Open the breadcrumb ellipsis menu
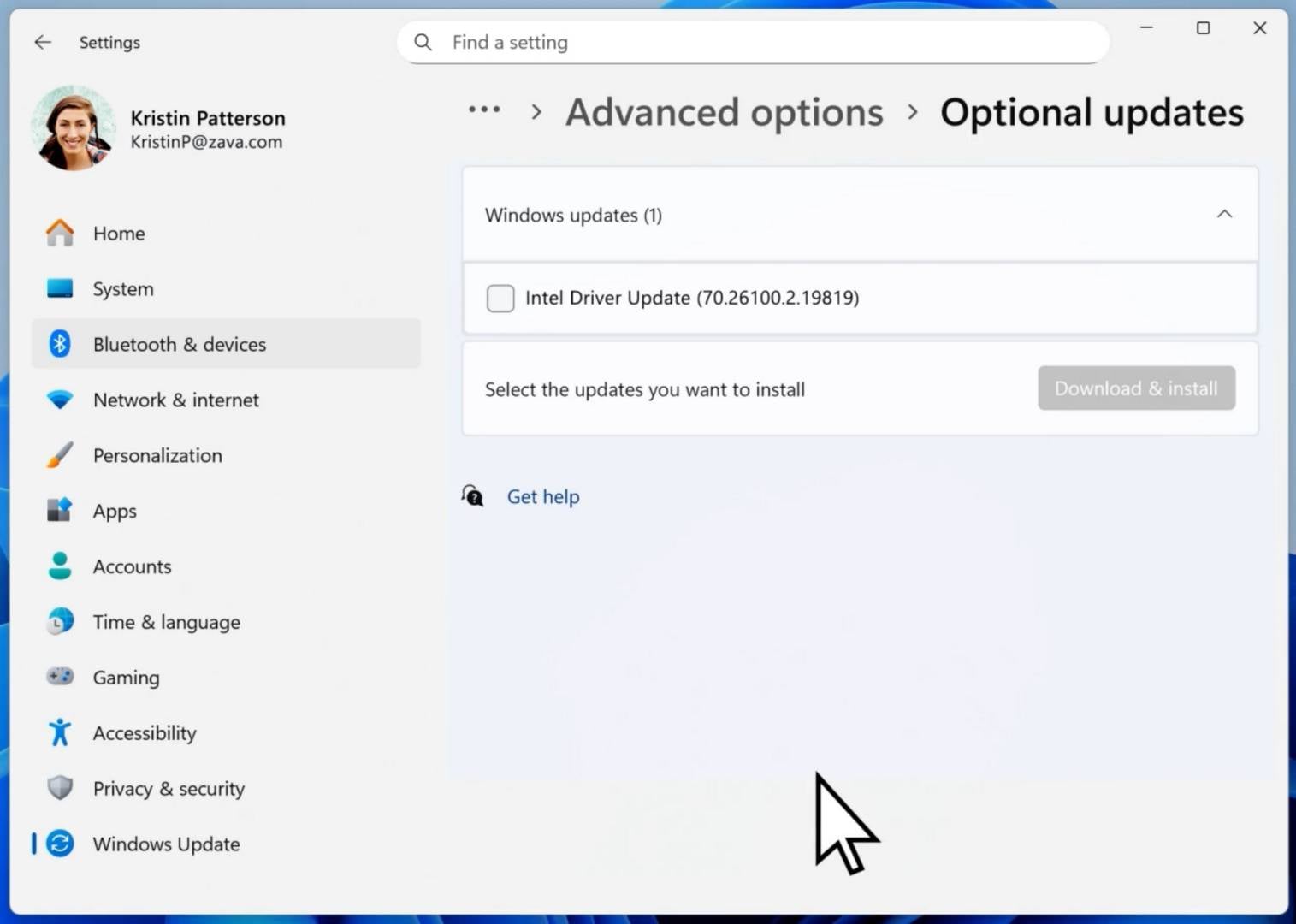Viewport: 1296px width, 924px height. click(x=484, y=110)
